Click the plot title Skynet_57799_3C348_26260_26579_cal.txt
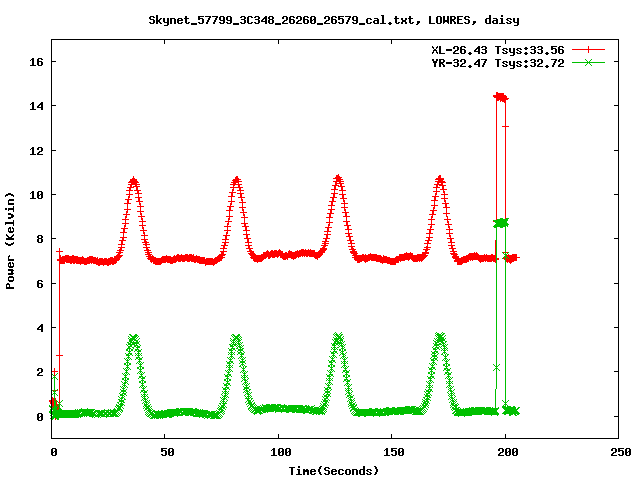 click(285, 20)
